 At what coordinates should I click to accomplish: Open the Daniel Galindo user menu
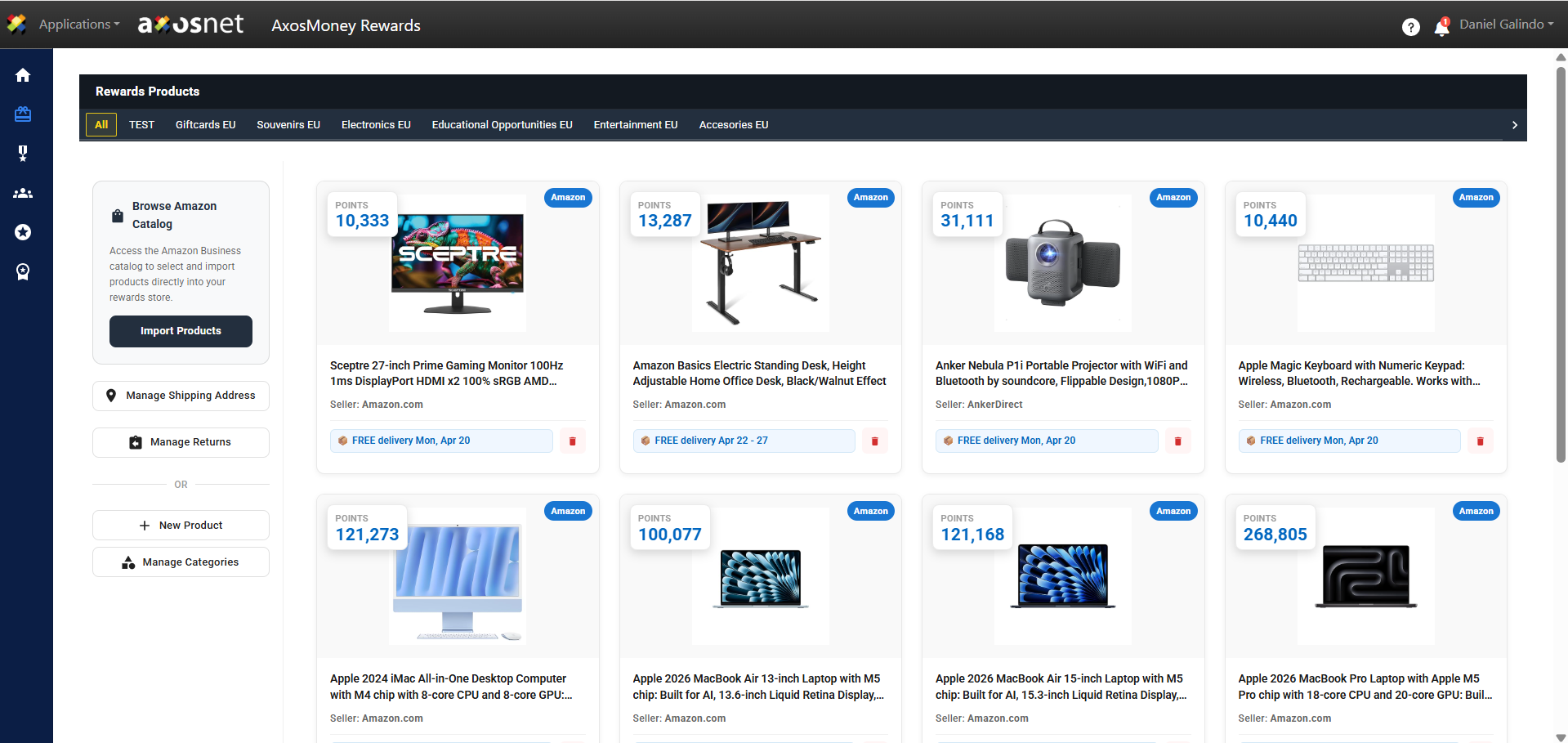tap(1506, 25)
